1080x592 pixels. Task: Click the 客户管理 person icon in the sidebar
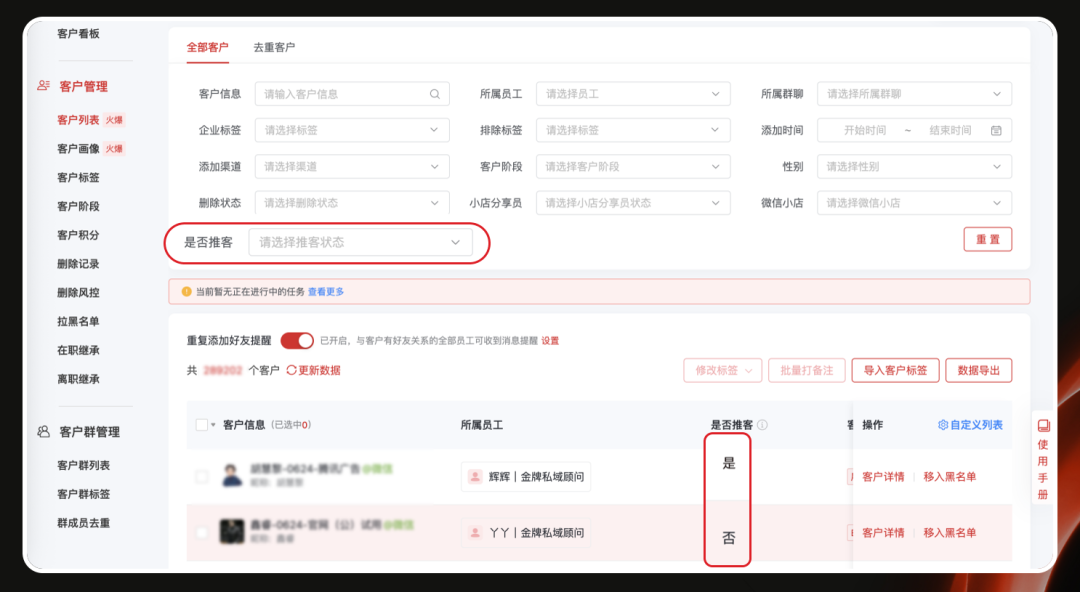point(42,86)
